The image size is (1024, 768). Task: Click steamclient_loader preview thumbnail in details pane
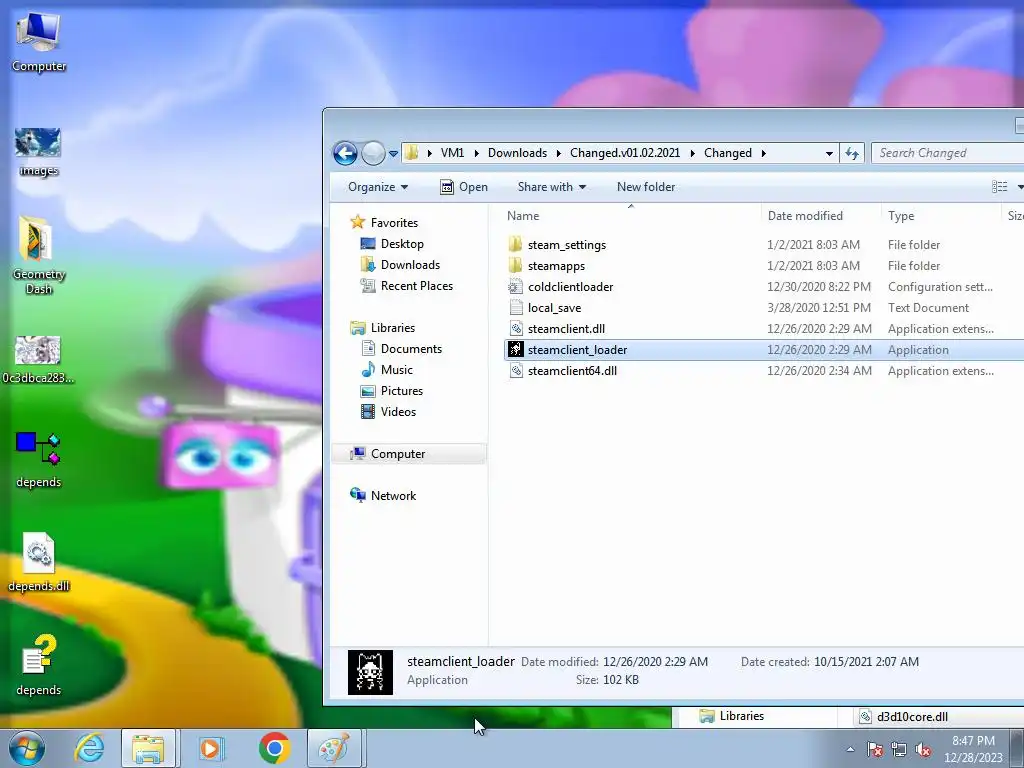click(x=370, y=672)
